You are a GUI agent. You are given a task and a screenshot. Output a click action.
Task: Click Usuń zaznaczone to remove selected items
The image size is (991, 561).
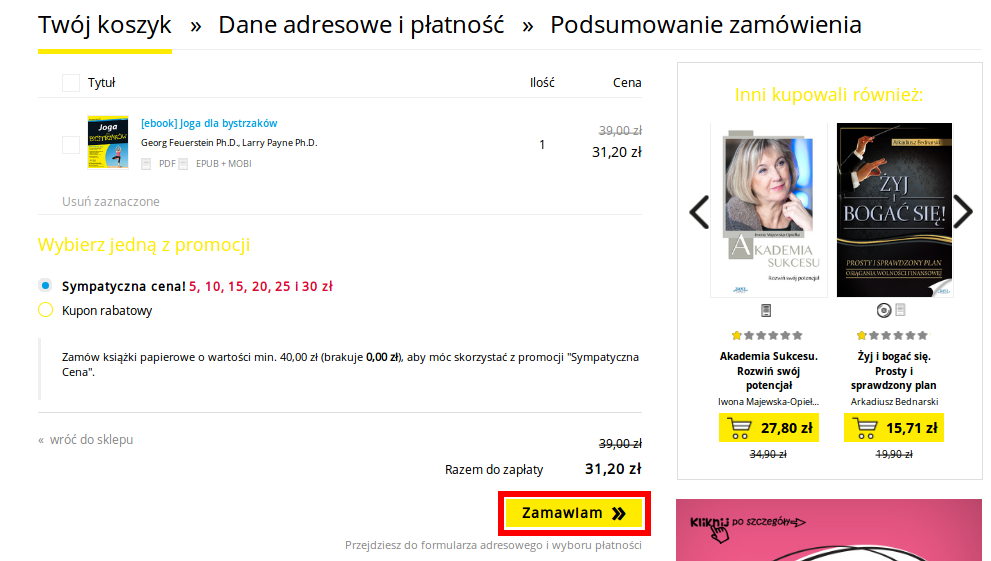(111, 202)
